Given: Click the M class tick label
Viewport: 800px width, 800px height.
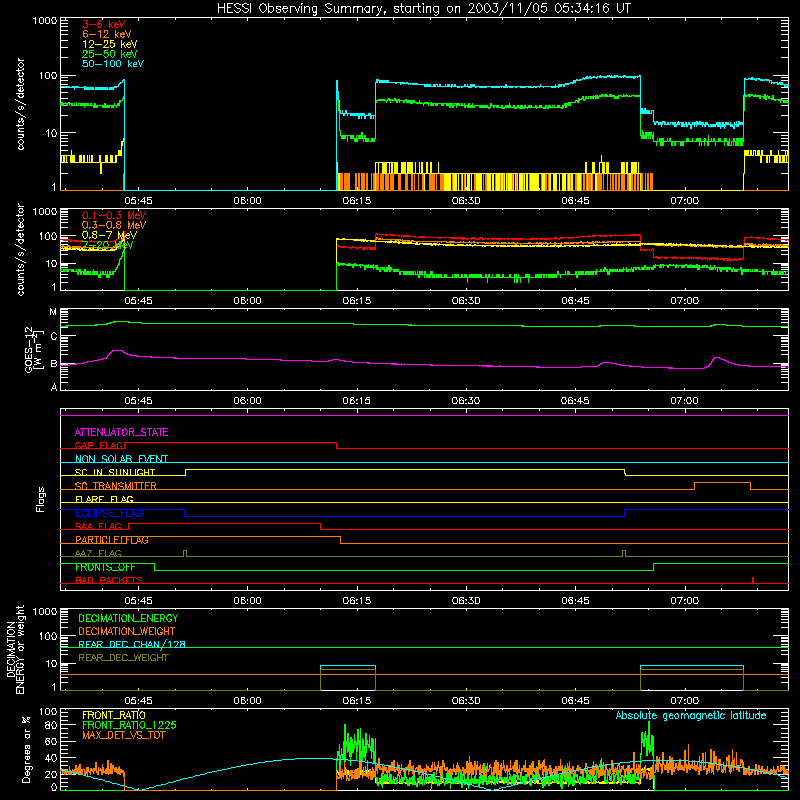Looking at the screenshot, I should [53, 312].
